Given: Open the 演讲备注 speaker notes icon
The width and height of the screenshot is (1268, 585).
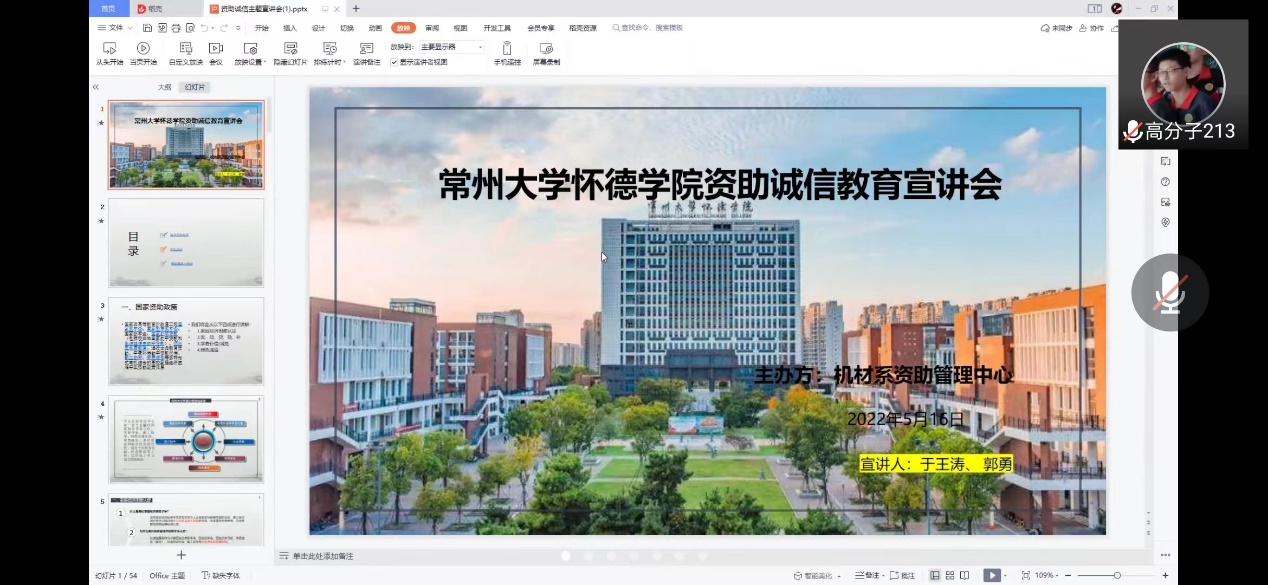Looking at the screenshot, I should click(x=366, y=49).
